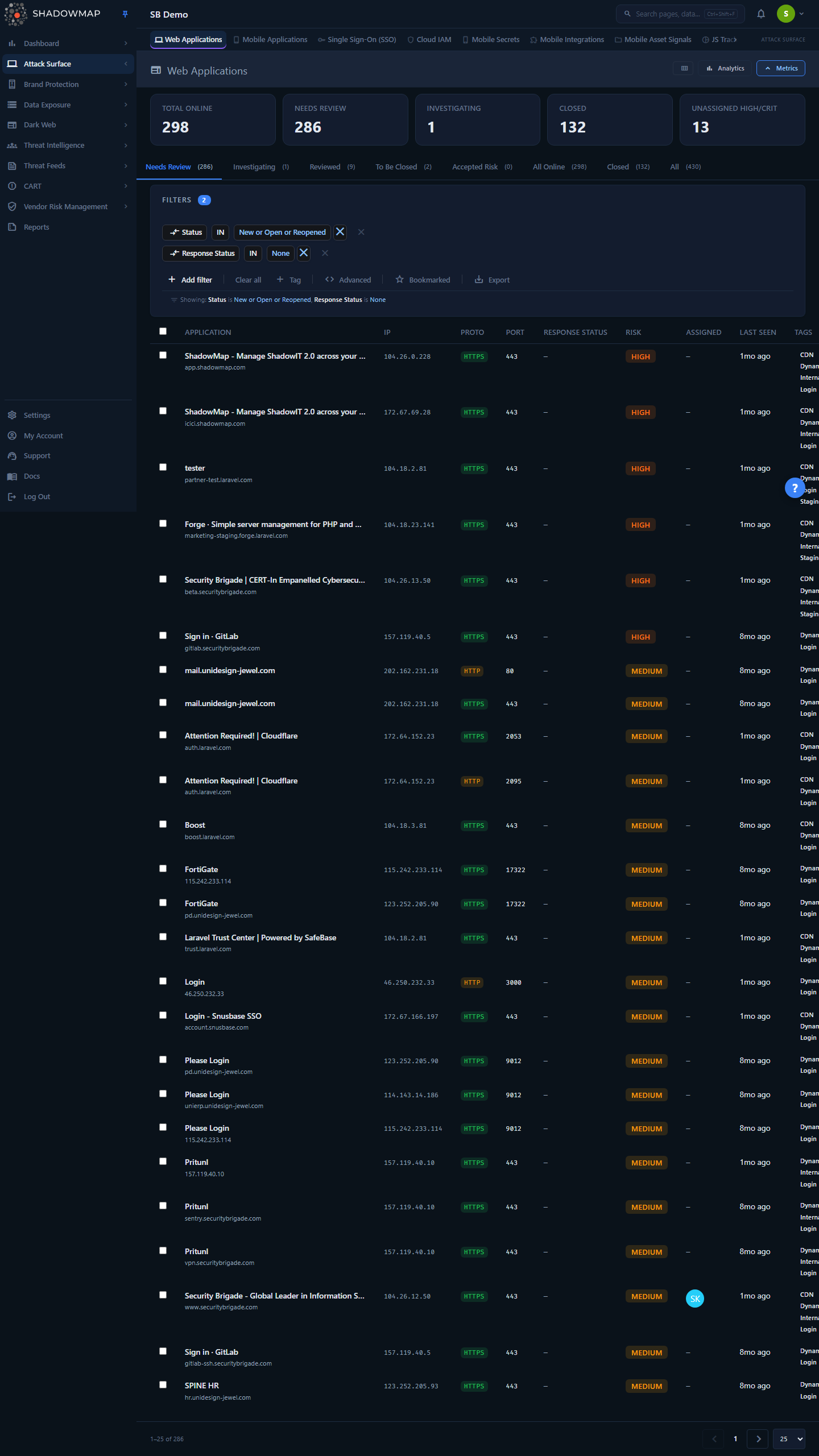The image size is (819, 1456).
Task: Open the New or Open or Reopened value
Action: [283, 232]
